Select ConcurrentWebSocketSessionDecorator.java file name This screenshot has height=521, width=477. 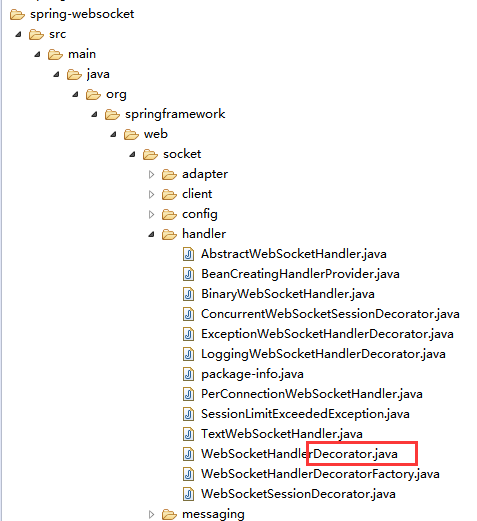click(x=330, y=314)
